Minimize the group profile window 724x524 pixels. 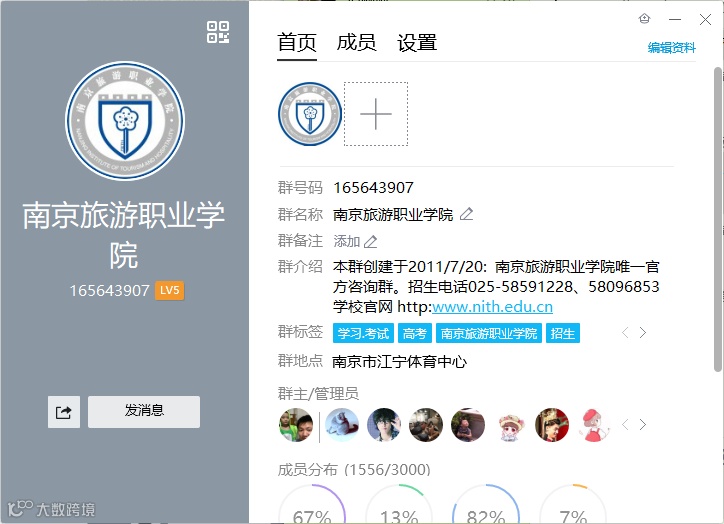(x=675, y=19)
